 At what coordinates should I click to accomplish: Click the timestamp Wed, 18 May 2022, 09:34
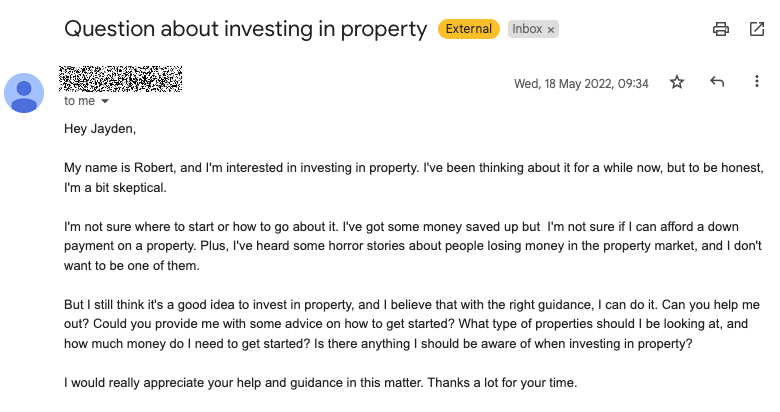click(581, 84)
